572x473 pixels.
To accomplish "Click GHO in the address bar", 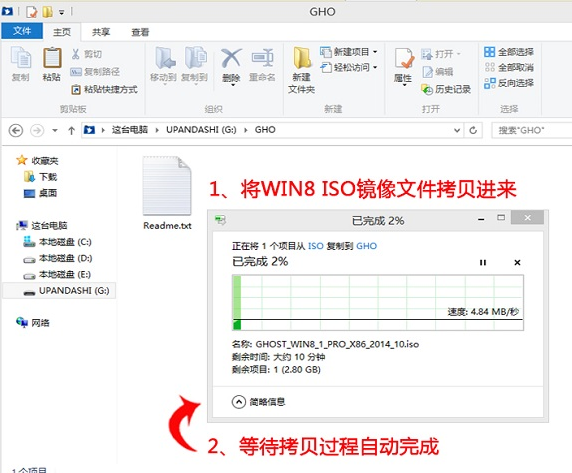I will [265, 130].
